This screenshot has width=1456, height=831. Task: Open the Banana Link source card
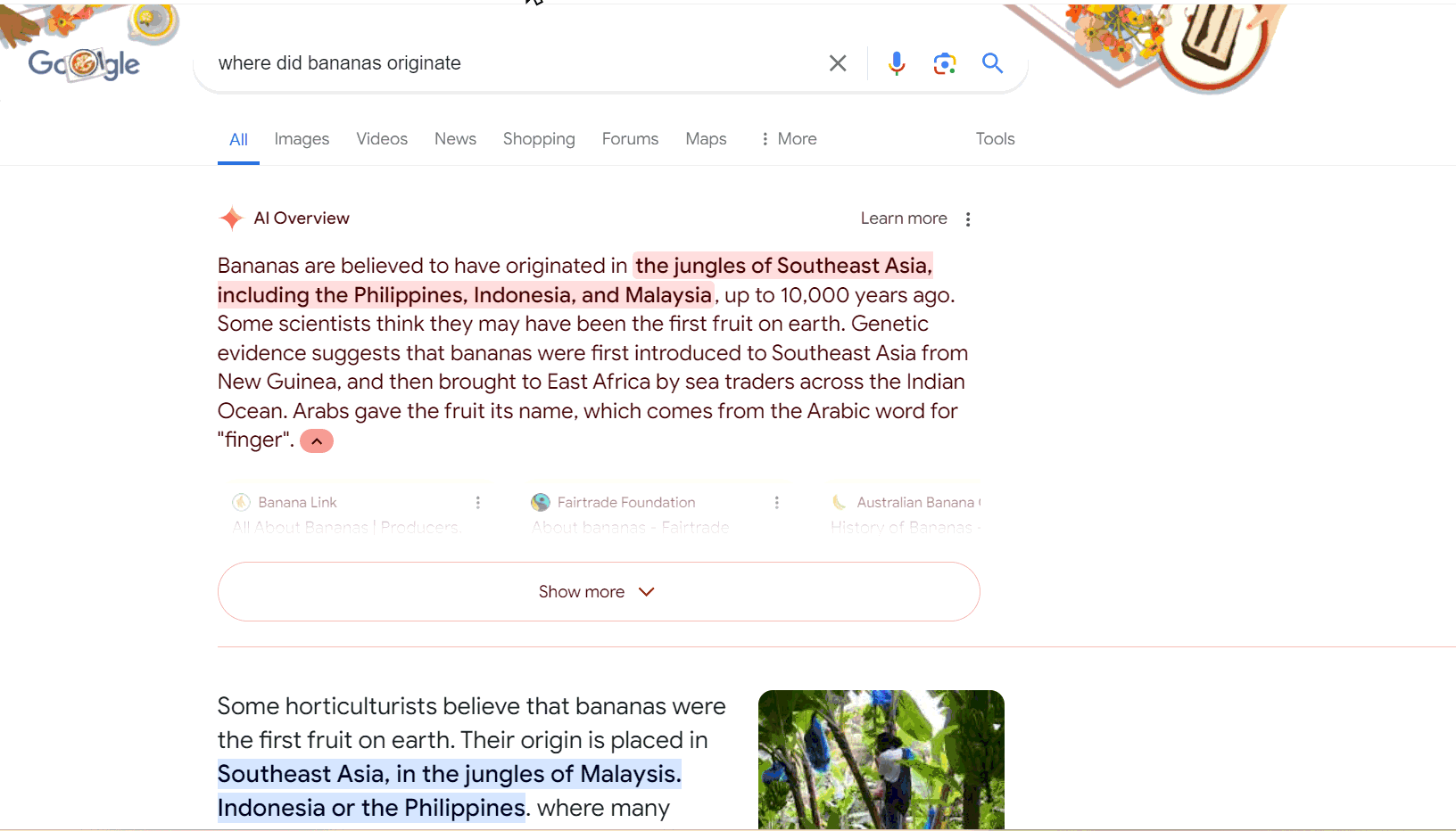point(357,510)
